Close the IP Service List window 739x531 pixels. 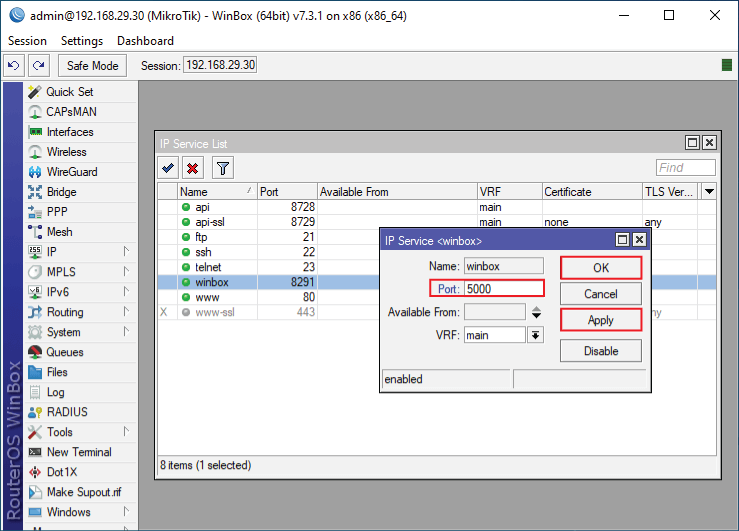tap(709, 143)
